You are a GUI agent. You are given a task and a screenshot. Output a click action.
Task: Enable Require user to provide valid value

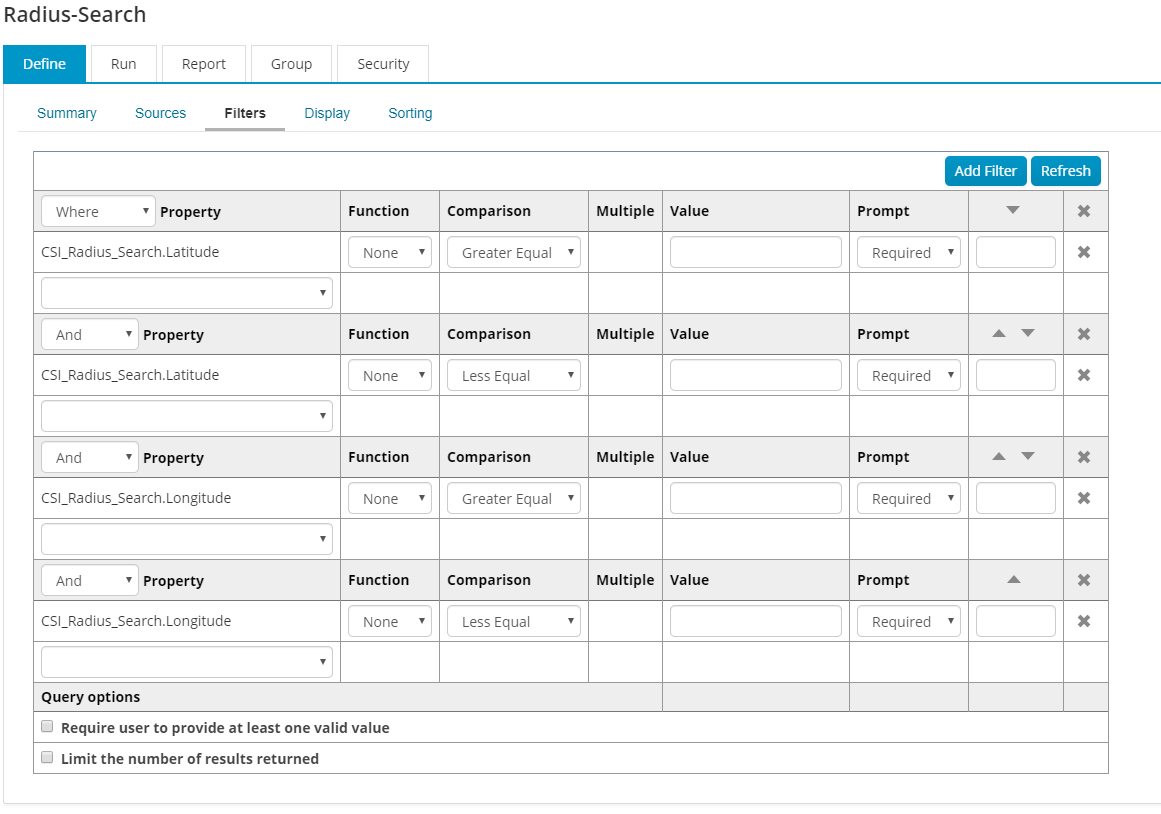47,727
